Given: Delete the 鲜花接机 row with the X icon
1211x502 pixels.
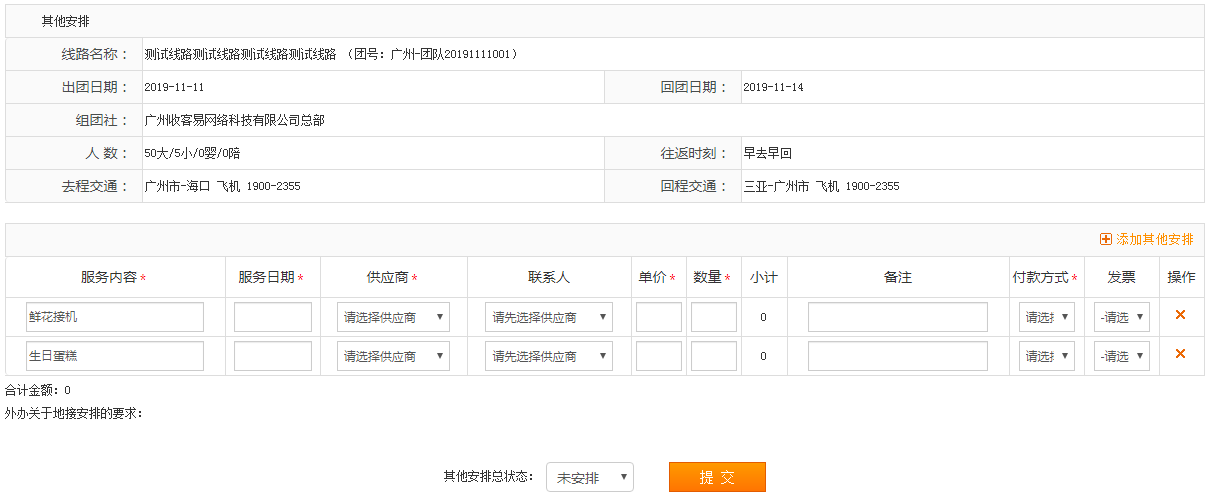Looking at the screenshot, I should pos(1180,315).
